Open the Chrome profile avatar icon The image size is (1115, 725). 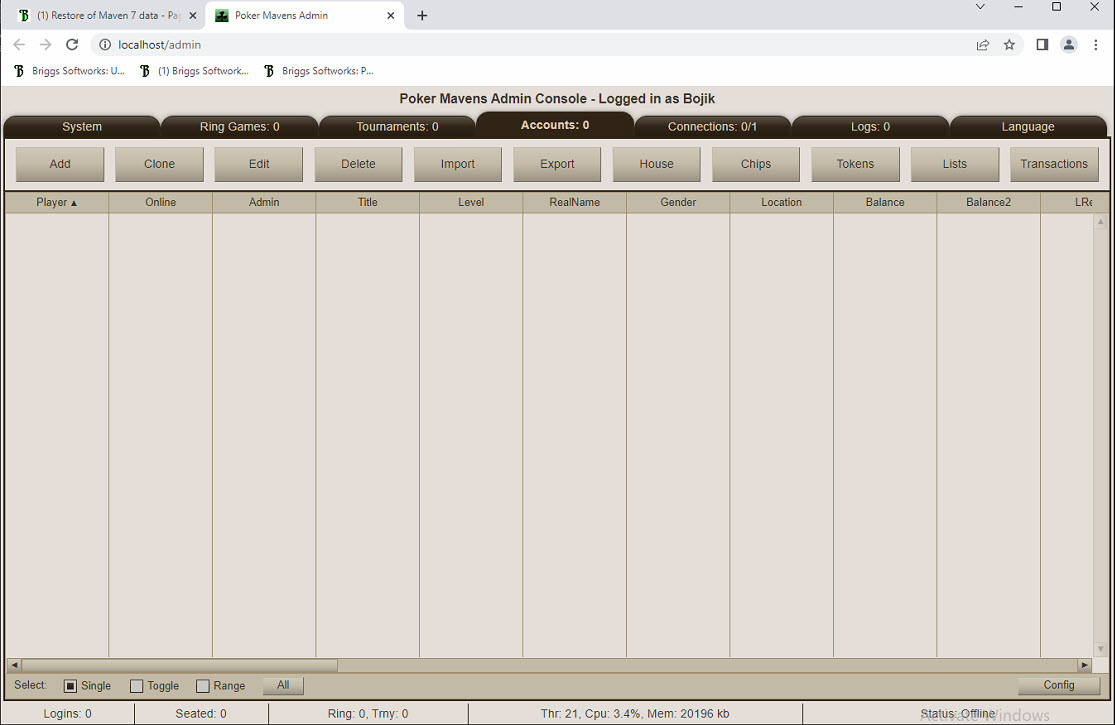1069,45
